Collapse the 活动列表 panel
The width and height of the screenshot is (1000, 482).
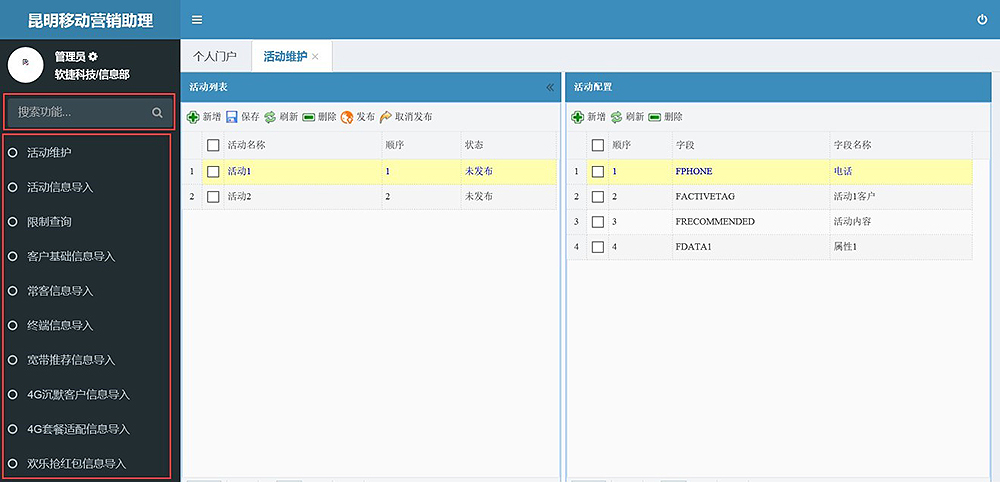(550, 87)
